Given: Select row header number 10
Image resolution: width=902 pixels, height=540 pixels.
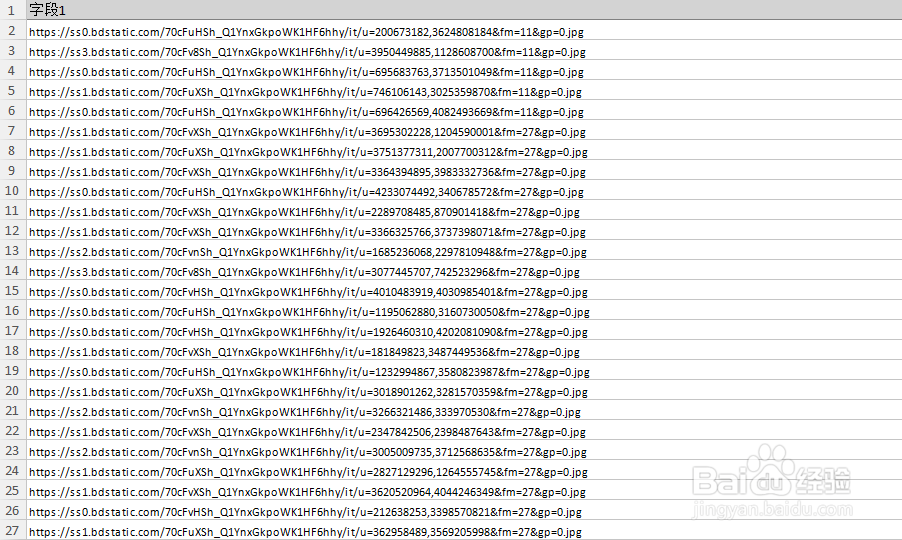Looking at the screenshot, I should point(13,190).
